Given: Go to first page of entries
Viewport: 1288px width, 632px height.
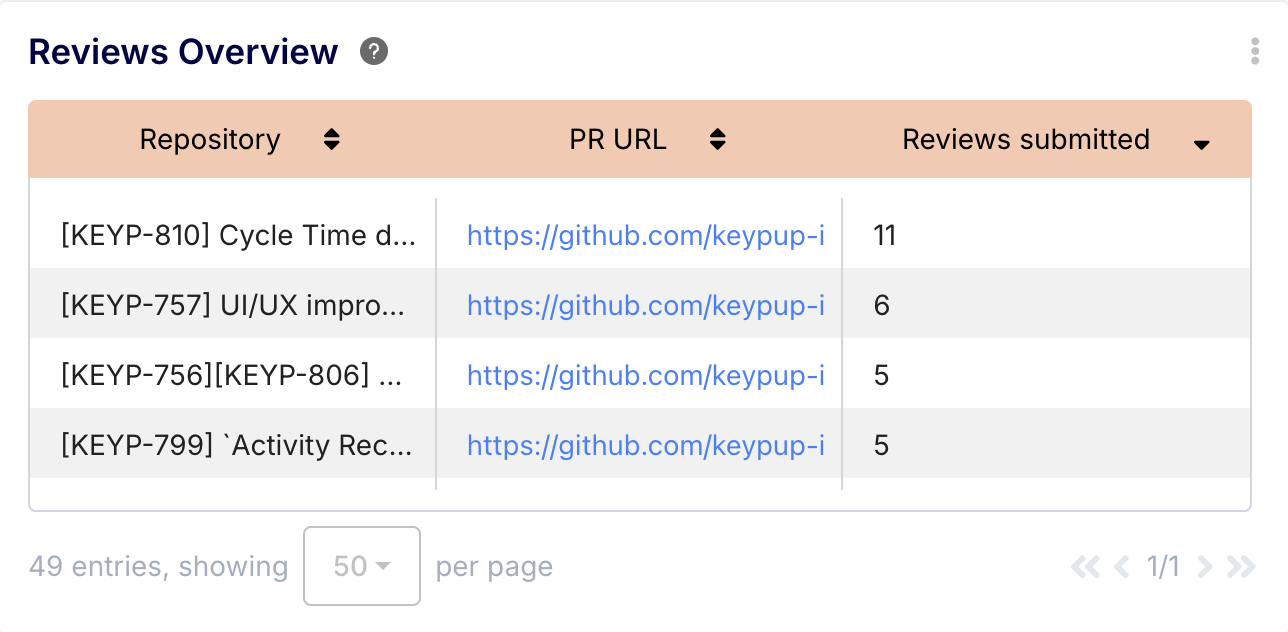Looking at the screenshot, I should pyautogui.click(x=1084, y=567).
